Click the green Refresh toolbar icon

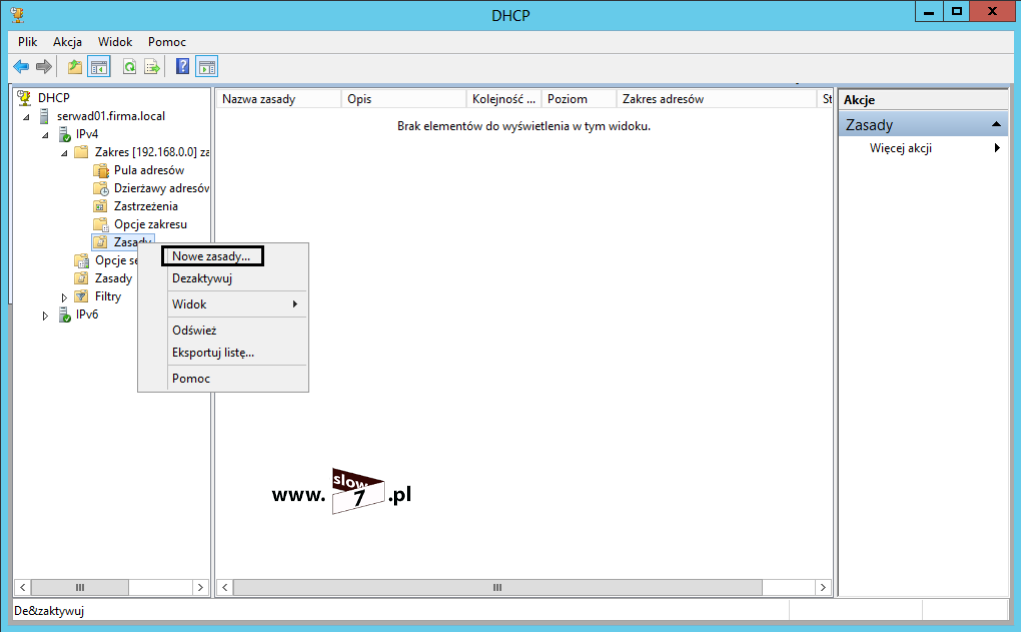coord(129,67)
